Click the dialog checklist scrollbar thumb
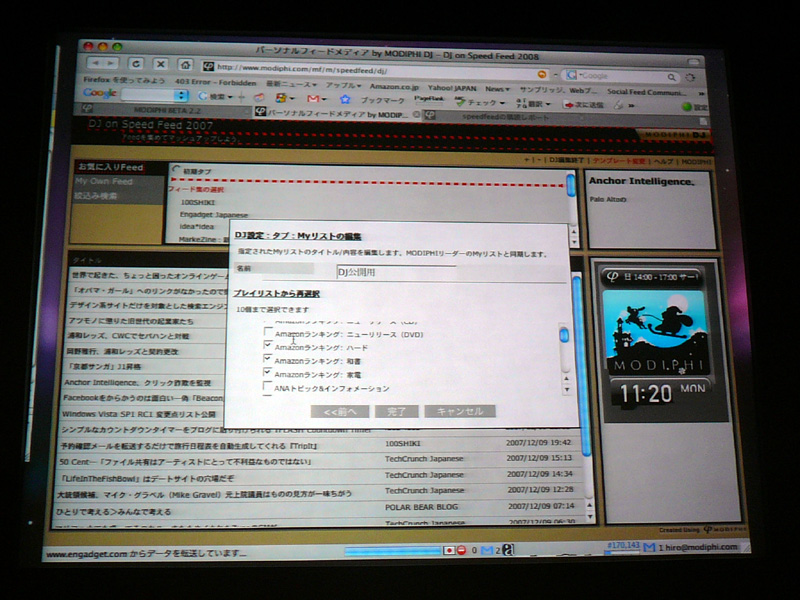800x600 pixels. [x=564, y=335]
